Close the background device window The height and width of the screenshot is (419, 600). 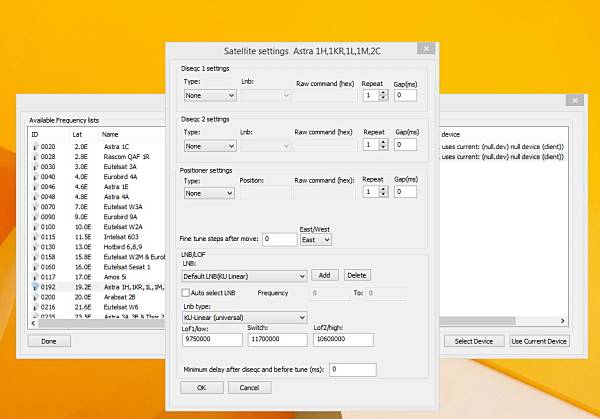coord(575,100)
